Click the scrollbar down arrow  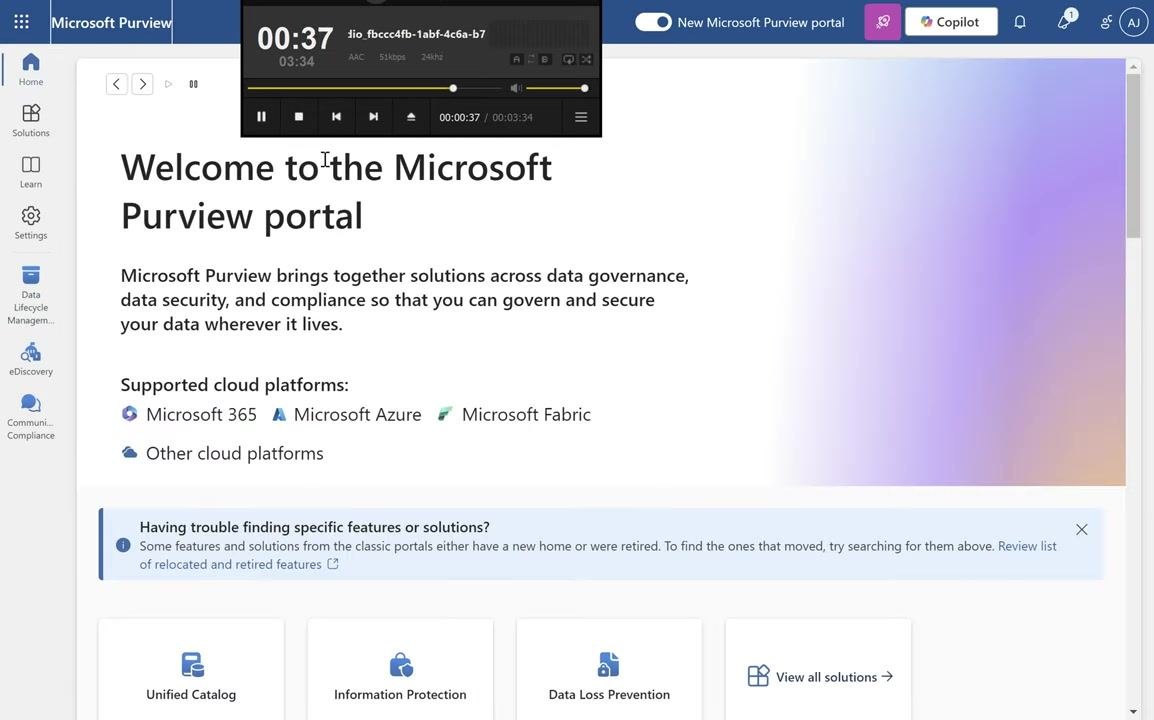(x=1133, y=712)
